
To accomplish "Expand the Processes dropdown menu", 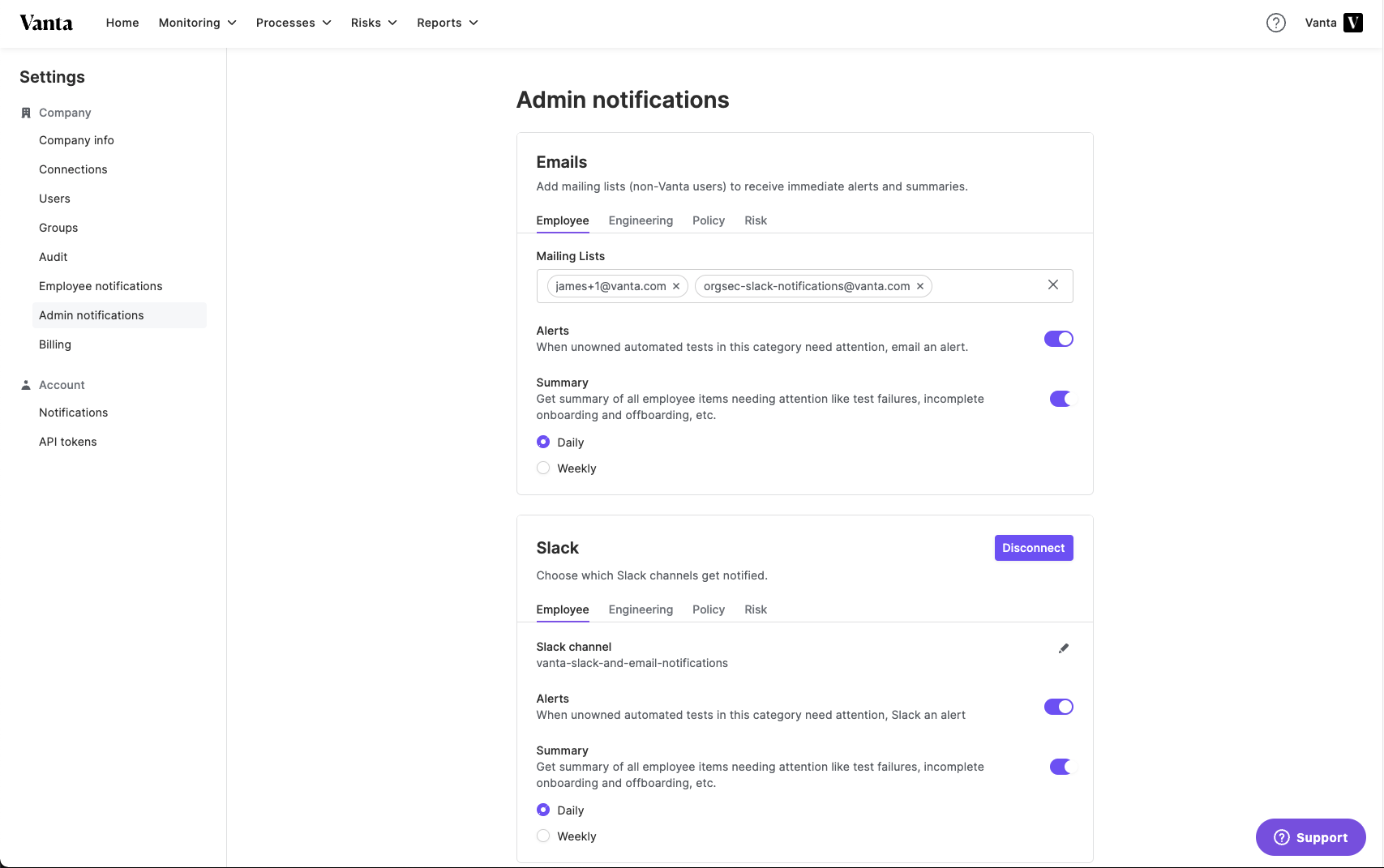I will tap(294, 23).
